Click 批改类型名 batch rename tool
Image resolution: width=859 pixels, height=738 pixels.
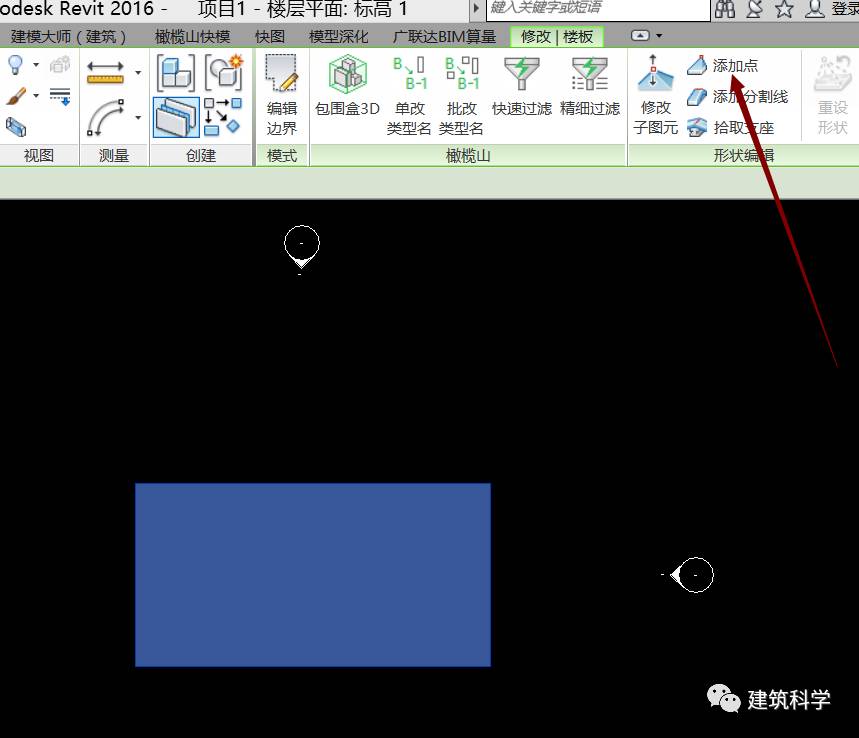[461, 96]
